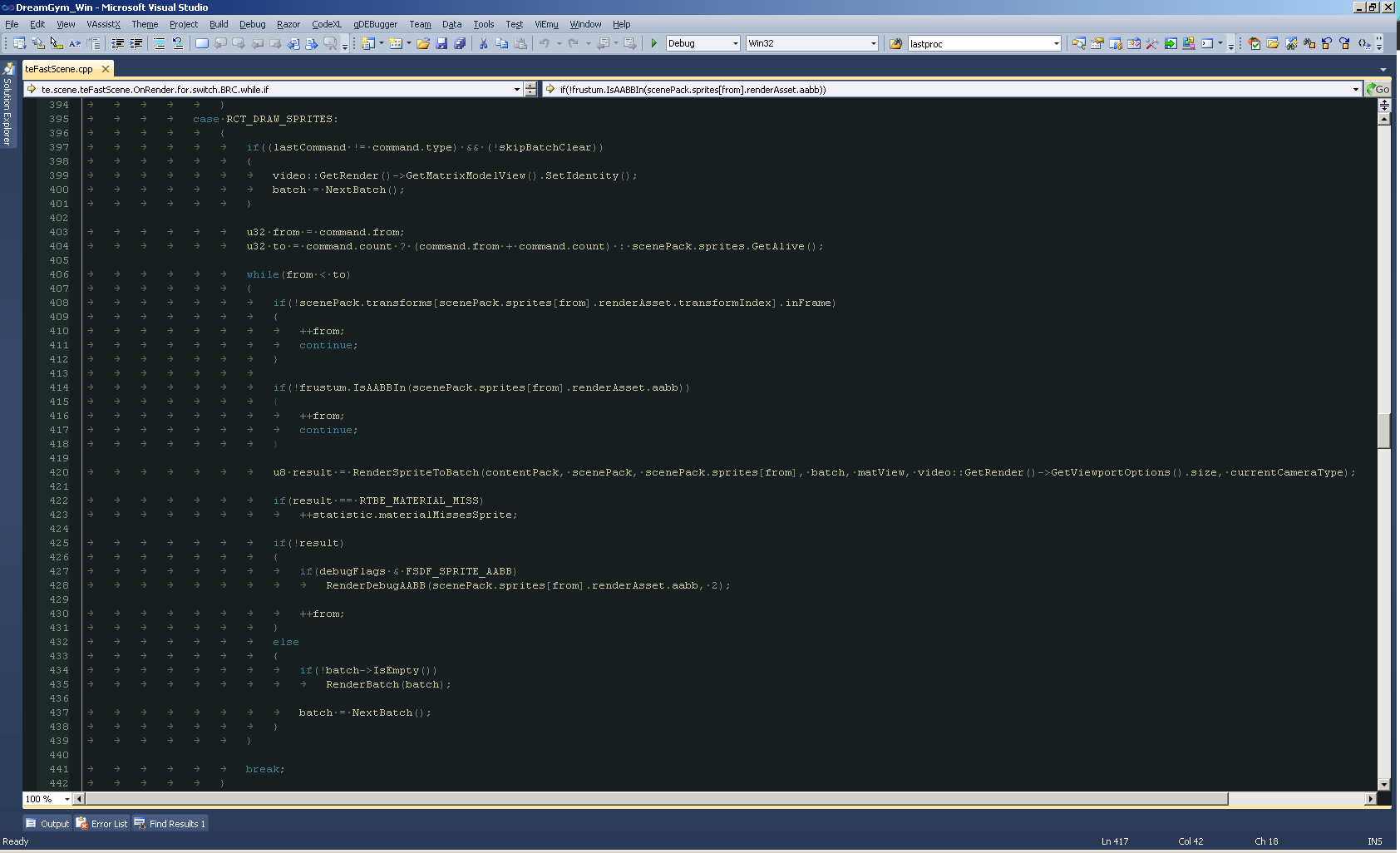Open the Debug configuration dropdown
The width and height of the screenshot is (1400, 853).
pyautogui.click(x=735, y=43)
